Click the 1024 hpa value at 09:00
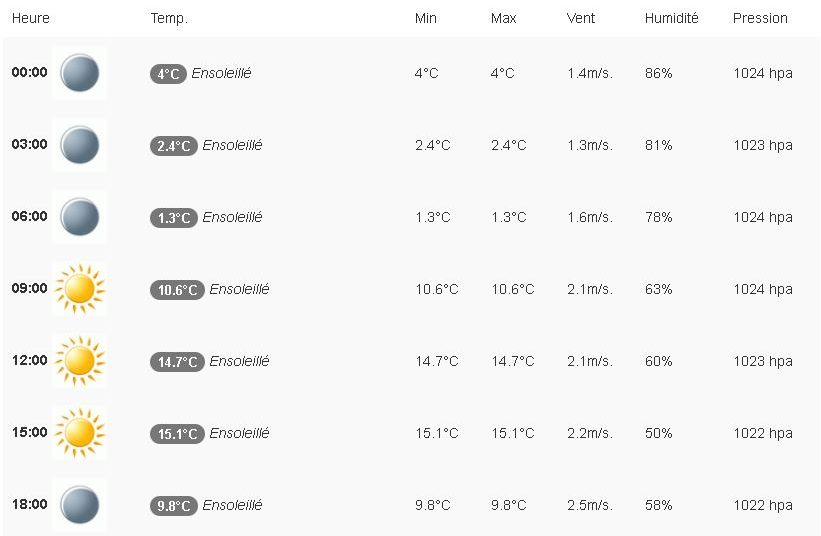The width and height of the screenshot is (821, 536). [763, 290]
